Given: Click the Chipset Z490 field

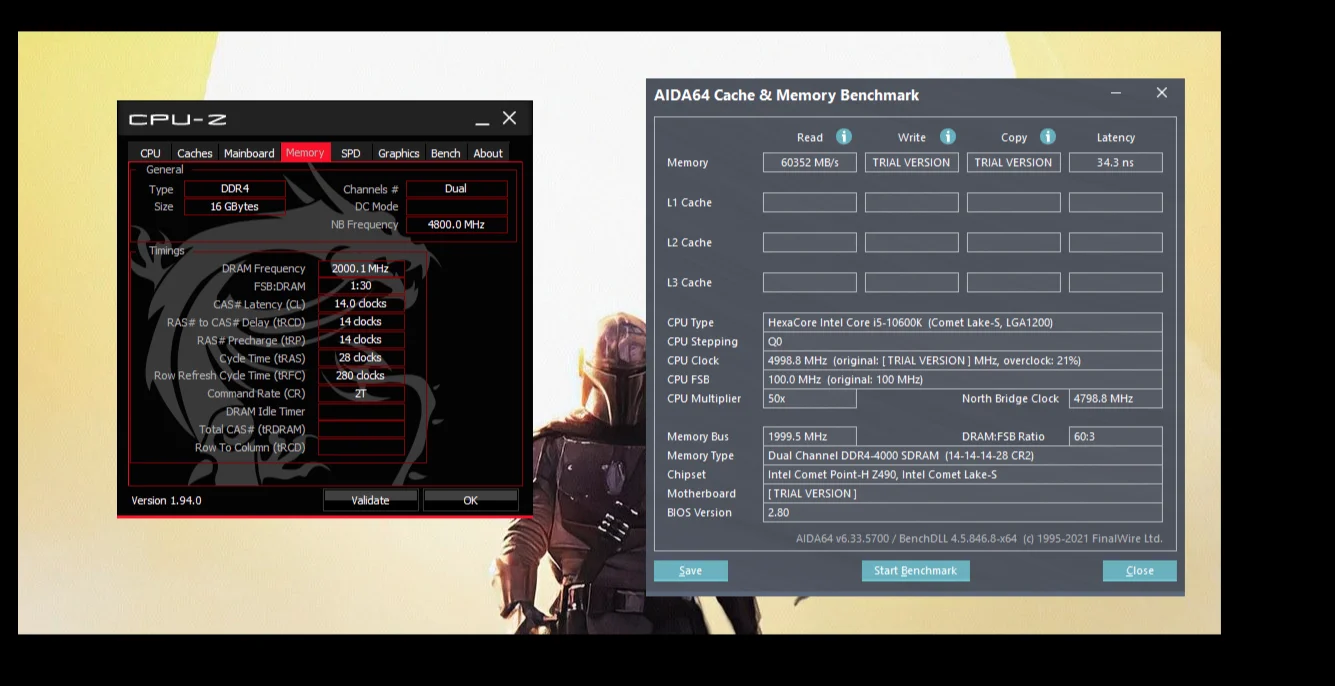Looking at the screenshot, I should click(x=963, y=474).
